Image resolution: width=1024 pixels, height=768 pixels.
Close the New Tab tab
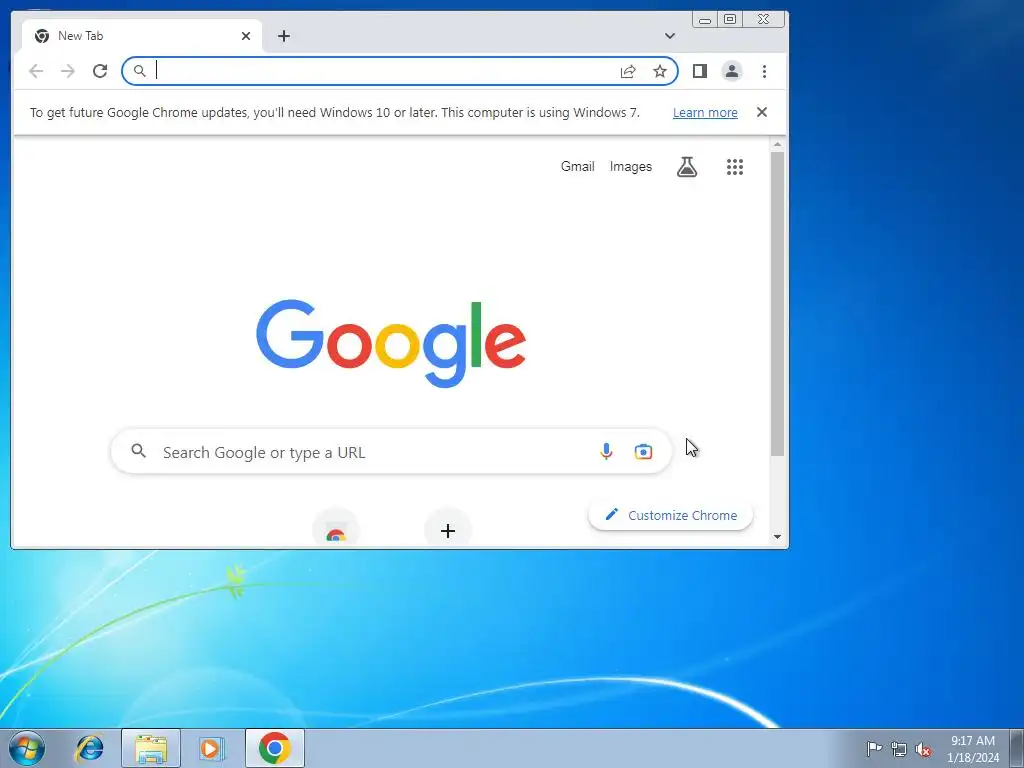point(246,36)
